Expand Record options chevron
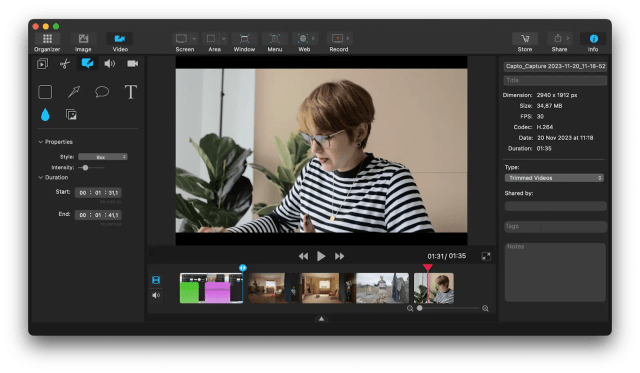 pos(348,38)
